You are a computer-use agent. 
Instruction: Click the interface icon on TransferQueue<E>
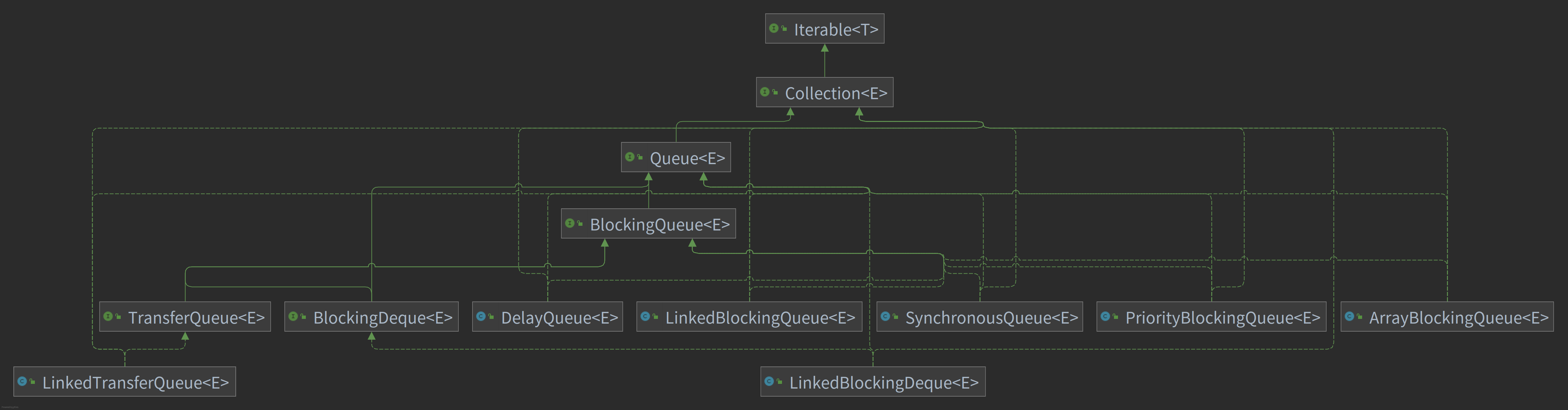pyautogui.click(x=108, y=316)
